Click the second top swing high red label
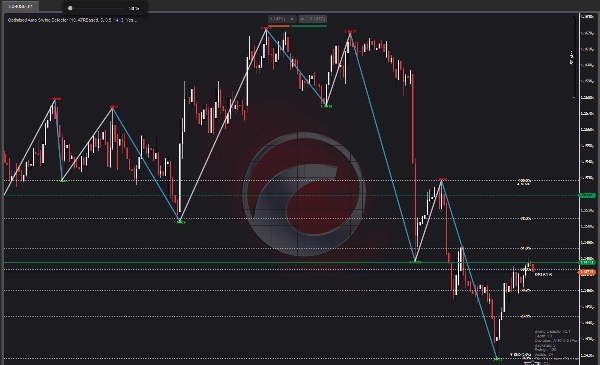 pos(350,31)
